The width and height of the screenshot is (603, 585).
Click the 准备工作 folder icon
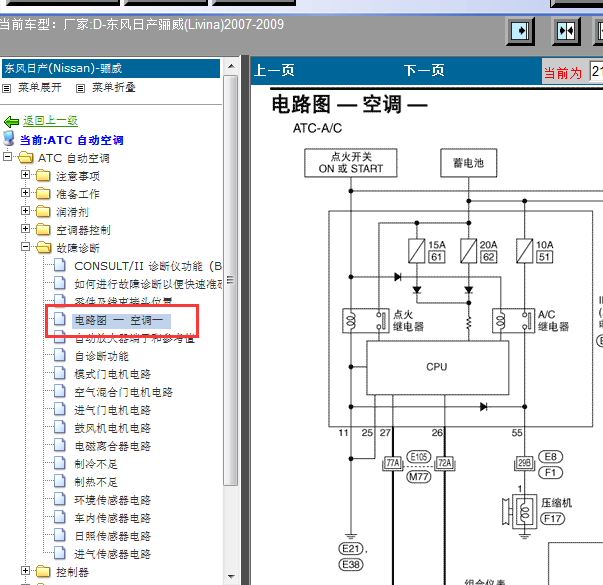coord(43,193)
